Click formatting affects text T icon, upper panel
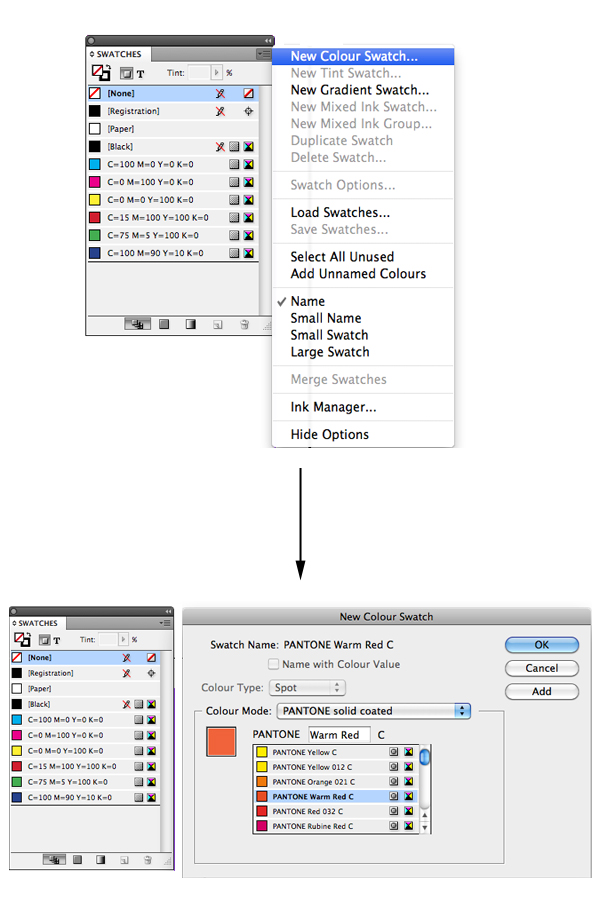The height and width of the screenshot is (917, 600). pos(140,74)
